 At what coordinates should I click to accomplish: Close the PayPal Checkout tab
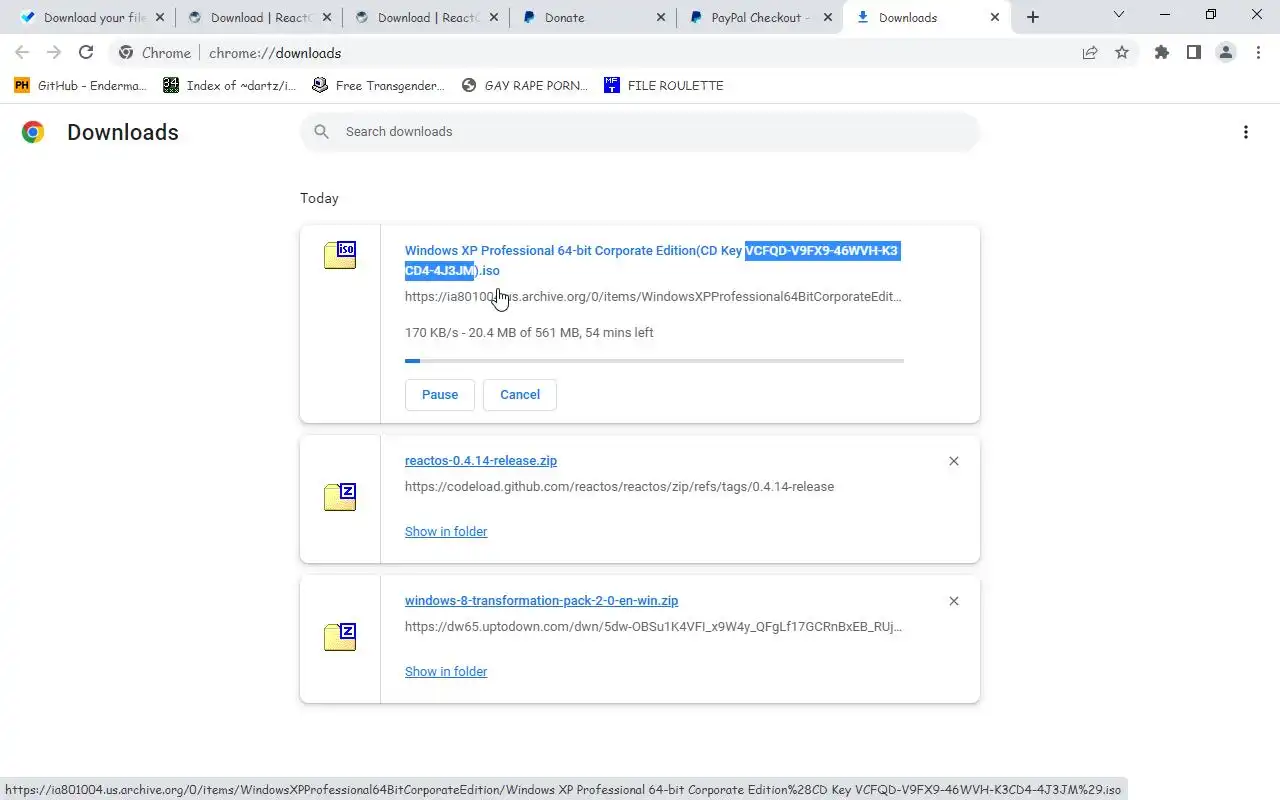coord(827,17)
